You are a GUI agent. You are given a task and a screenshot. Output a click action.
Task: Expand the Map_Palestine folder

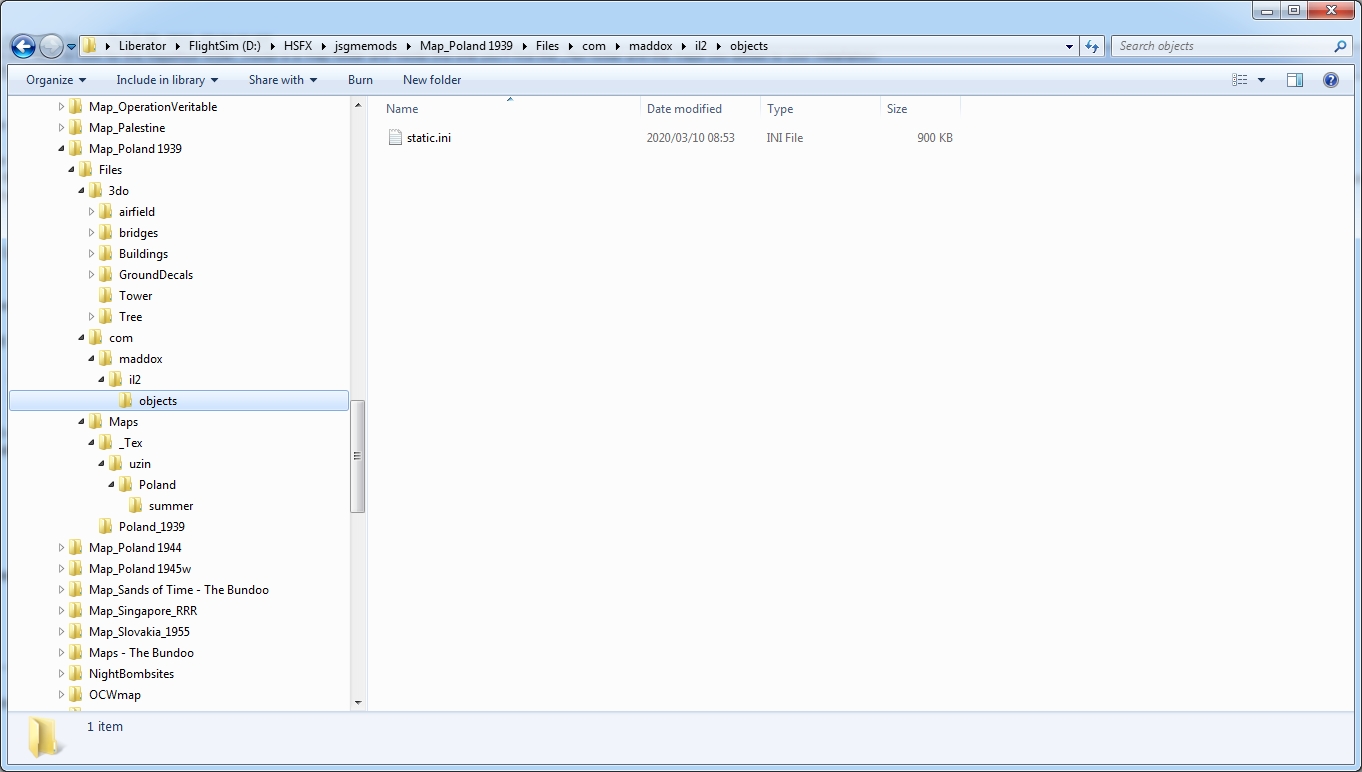click(61, 128)
